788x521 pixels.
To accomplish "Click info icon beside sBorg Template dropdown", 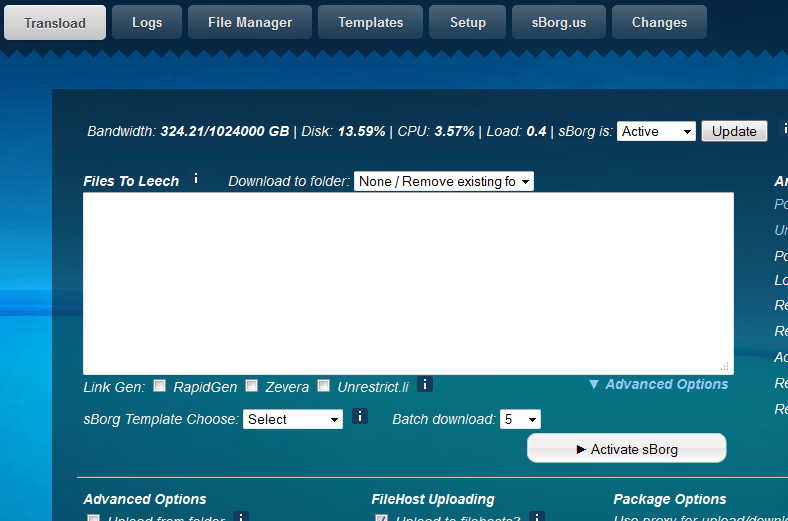I will [x=360, y=416].
